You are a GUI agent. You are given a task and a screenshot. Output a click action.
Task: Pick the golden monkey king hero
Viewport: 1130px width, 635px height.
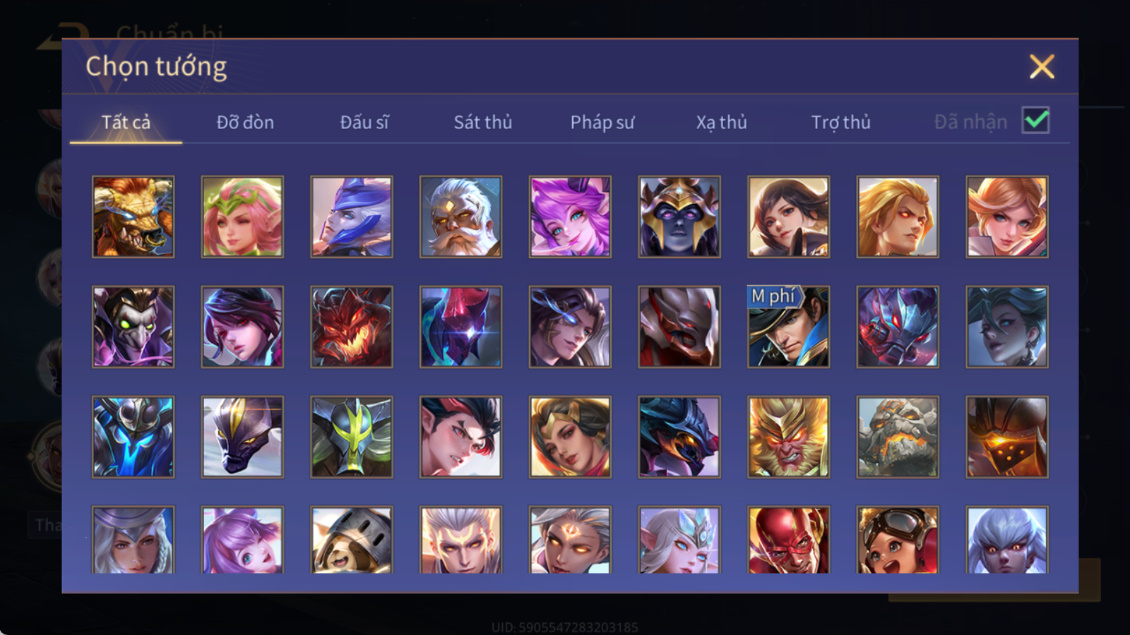click(788, 437)
